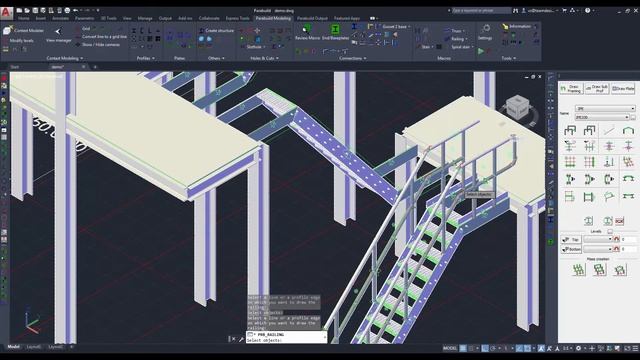The image size is (640, 360).
Task: Click the red icon above Levels
Action: click(619, 221)
